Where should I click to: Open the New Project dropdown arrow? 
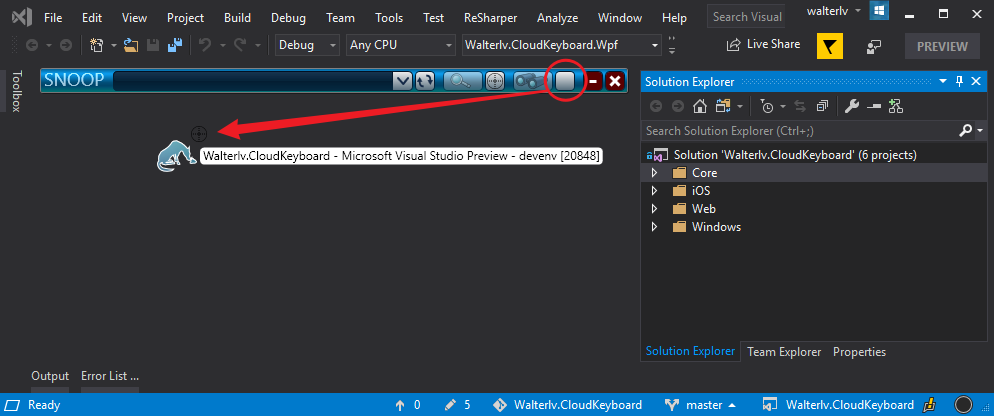tap(113, 46)
